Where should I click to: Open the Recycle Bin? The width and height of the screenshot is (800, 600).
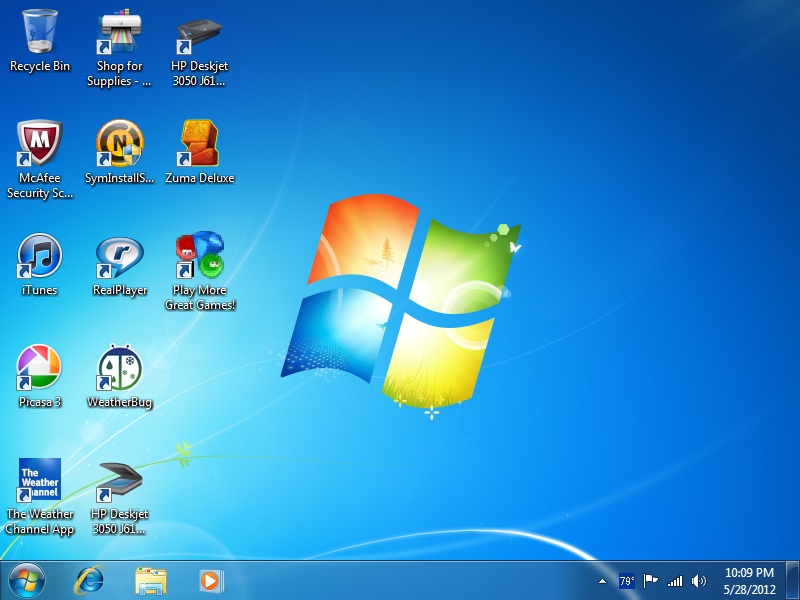tap(38, 30)
